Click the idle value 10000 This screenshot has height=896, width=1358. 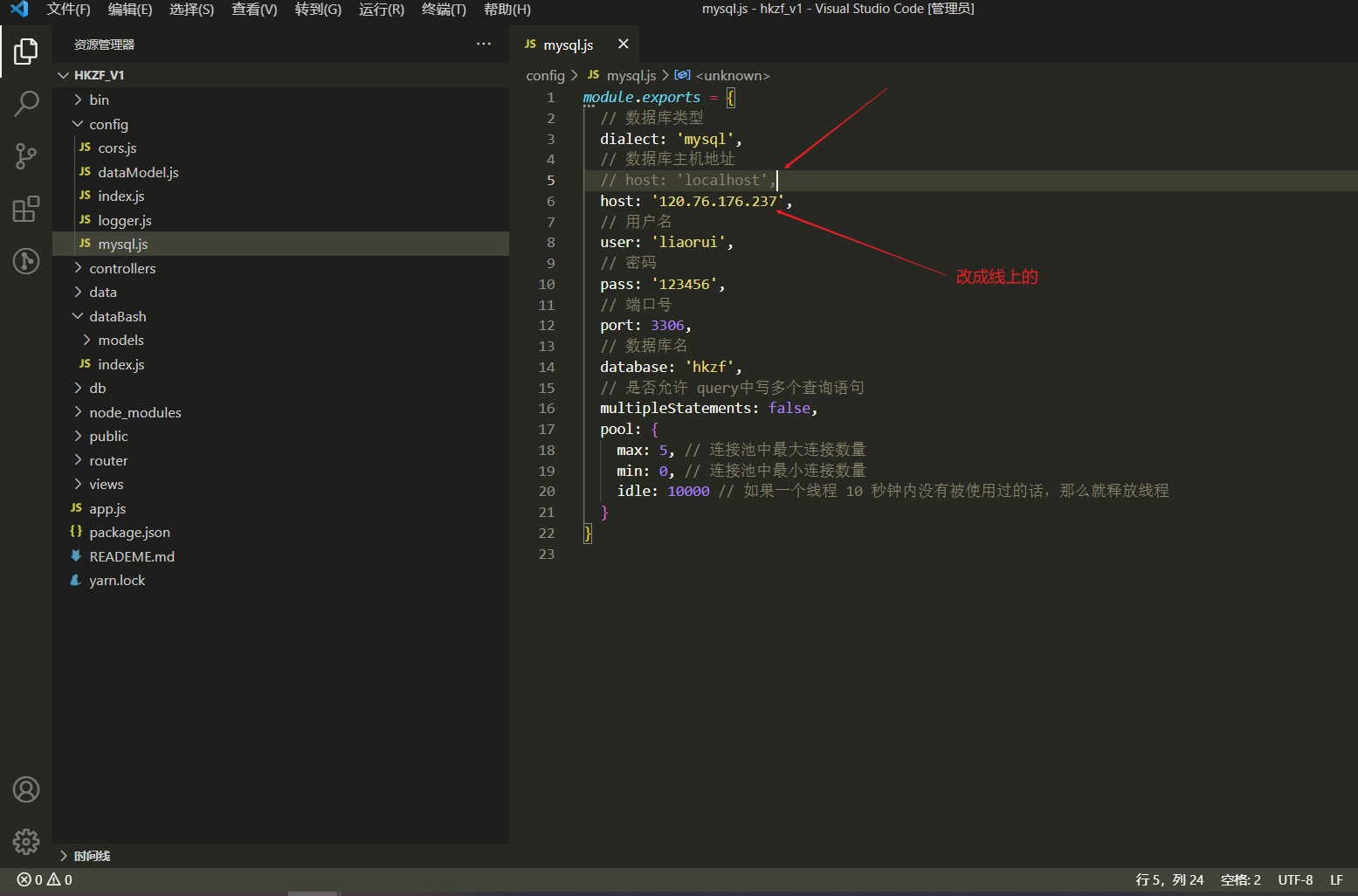[688, 492]
